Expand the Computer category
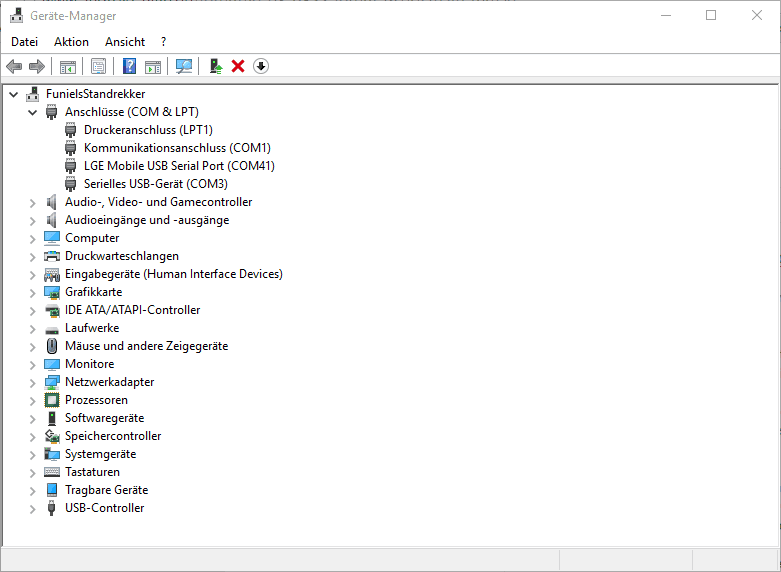Viewport: 781px width, 572px height. (33, 239)
